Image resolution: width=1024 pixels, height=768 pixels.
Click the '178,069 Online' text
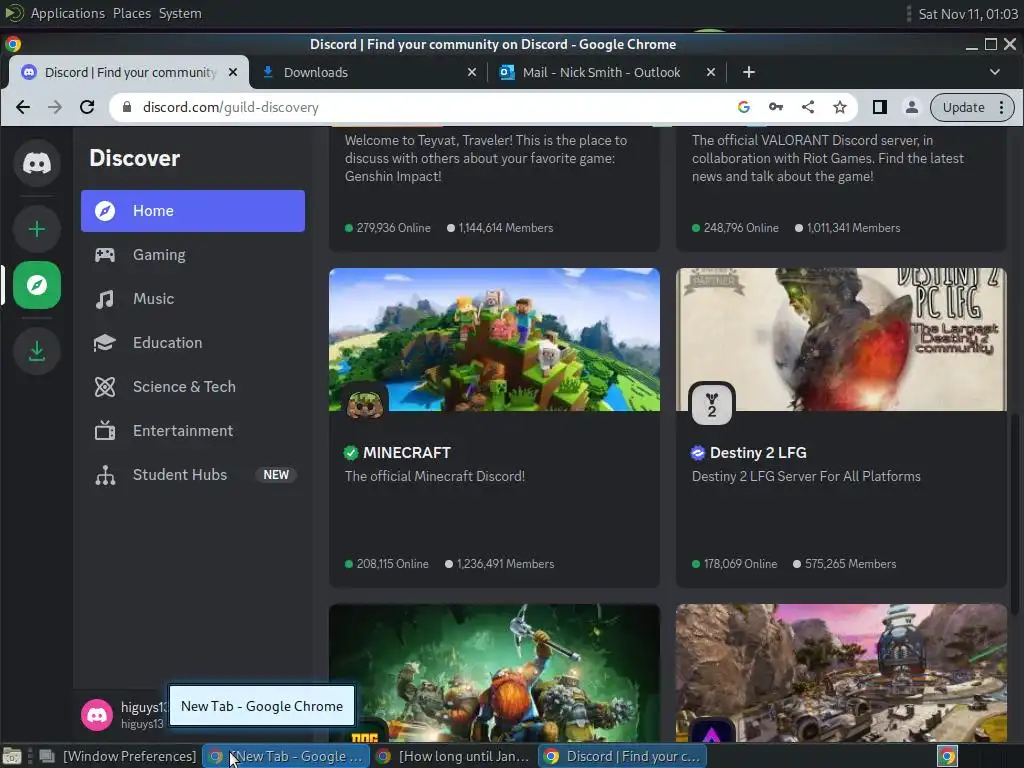tap(740, 564)
